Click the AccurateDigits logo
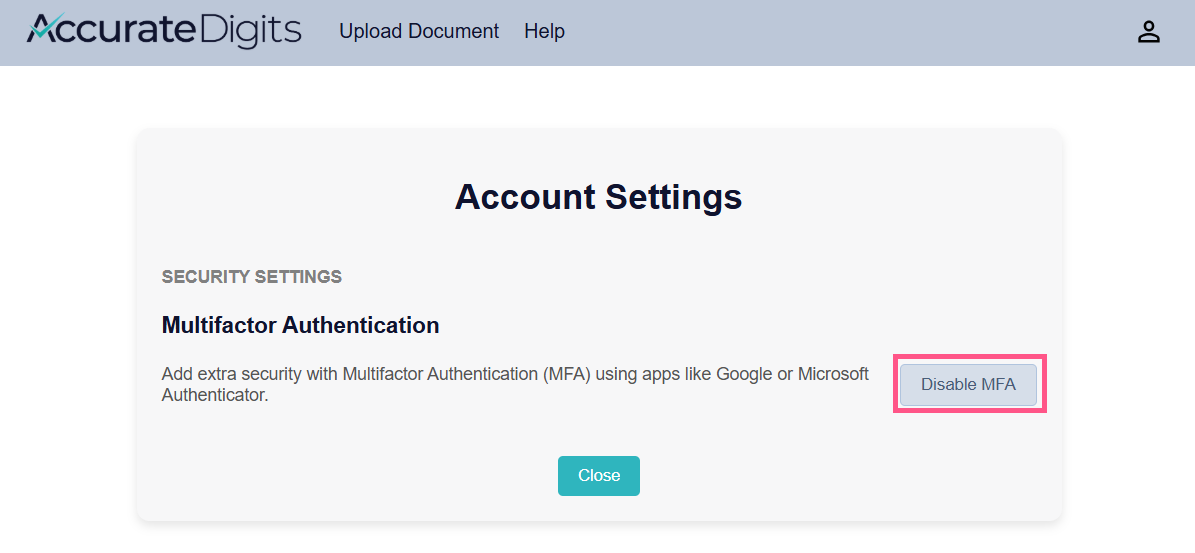The image size is (1195, 553). click(x=164, y=31)
